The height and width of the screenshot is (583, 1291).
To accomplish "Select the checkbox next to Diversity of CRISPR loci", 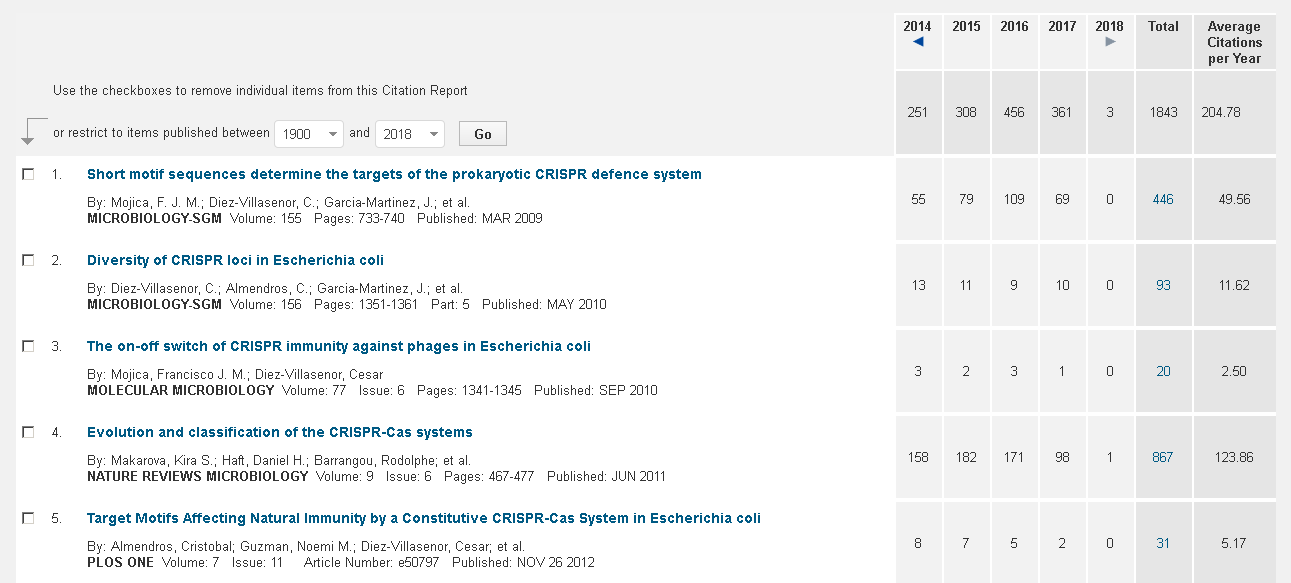I will pyautogui.click(x=29, y=260).
